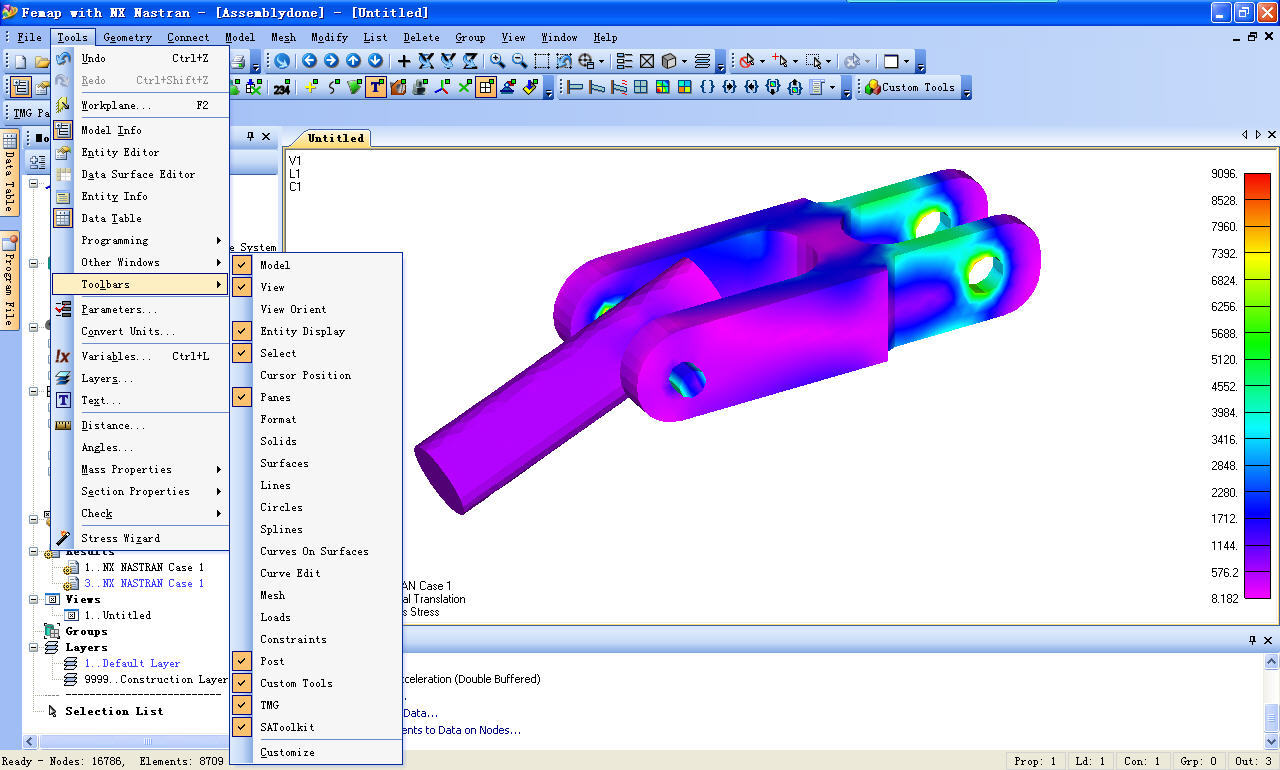This screenshot has height=770, width=1280.
Task: Click the background color swatch icon
Action: pos(891,61)
